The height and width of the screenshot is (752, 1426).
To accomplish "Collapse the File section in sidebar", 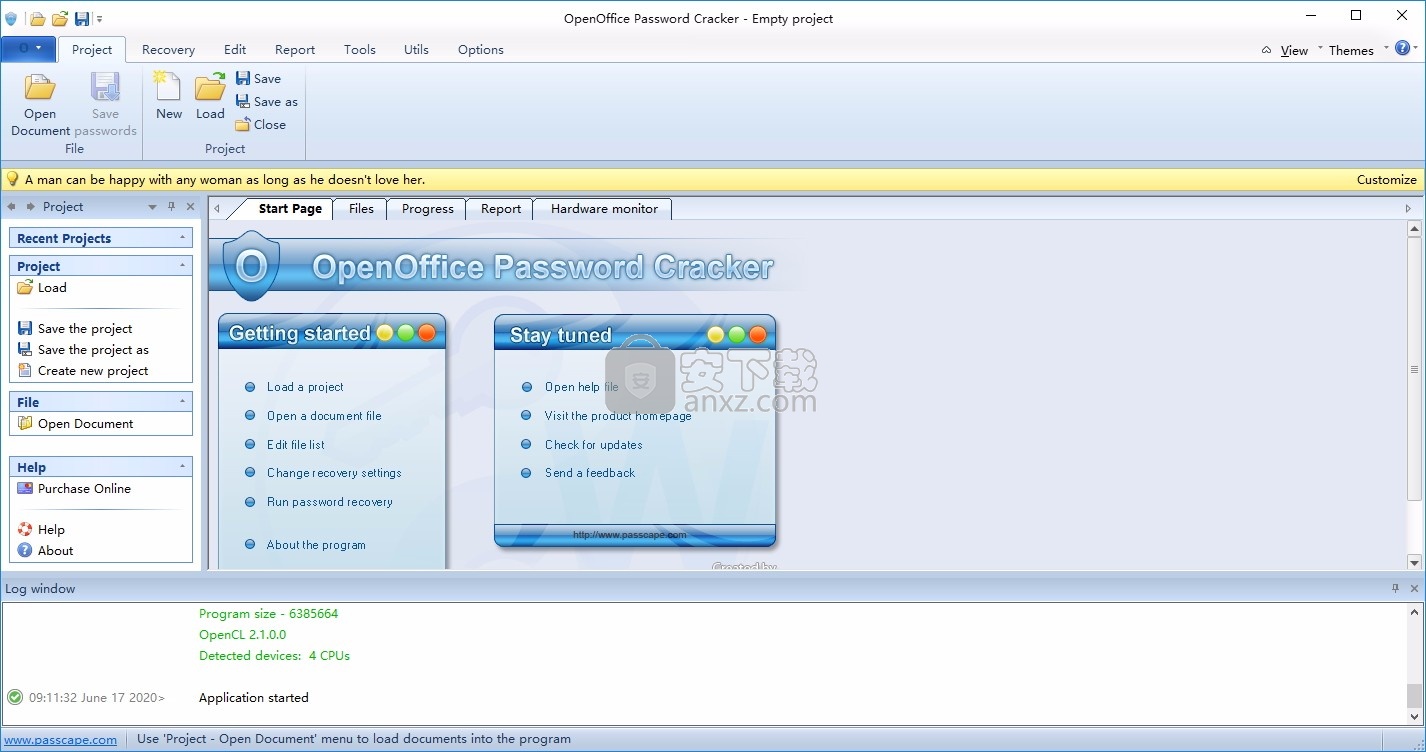I will tap(183, 402).
